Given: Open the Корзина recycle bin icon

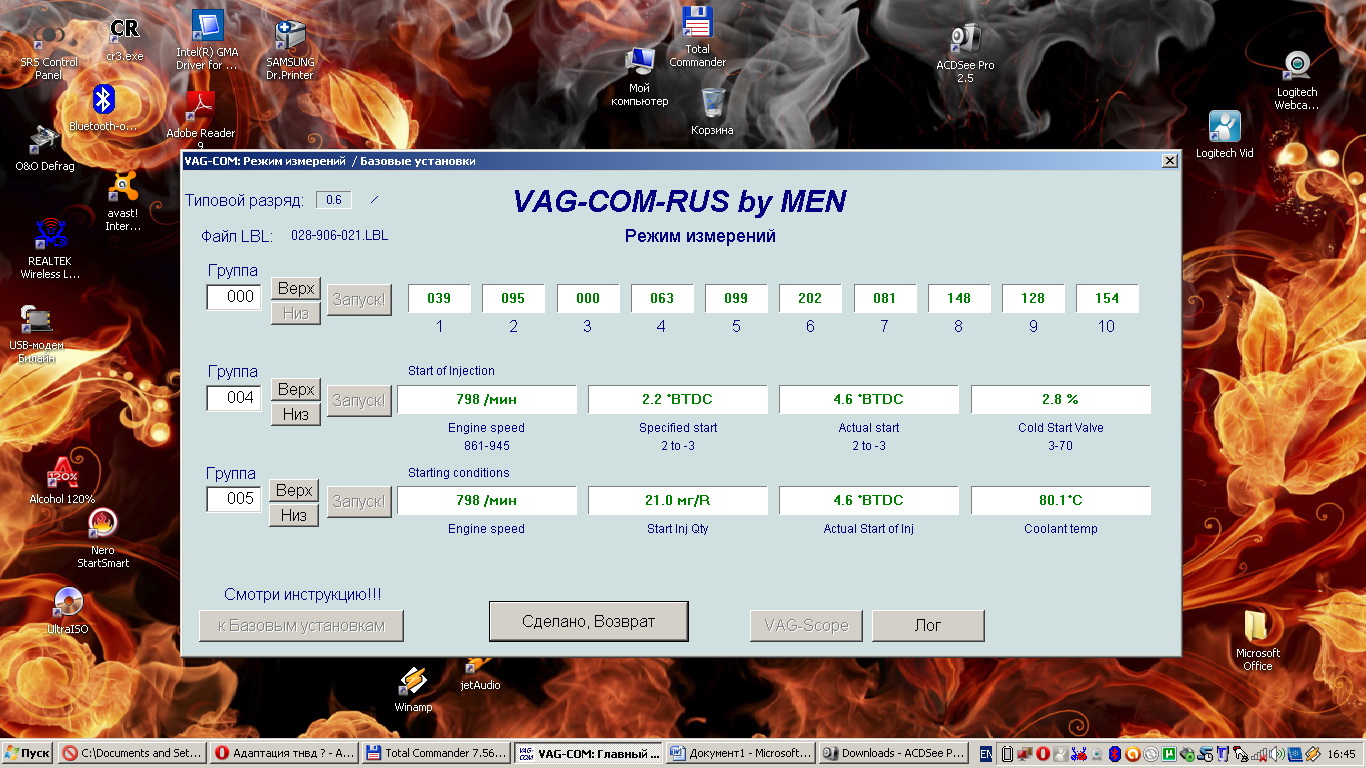Looking at the screenshot, I should pyautogui.click(x=712, y=110).
